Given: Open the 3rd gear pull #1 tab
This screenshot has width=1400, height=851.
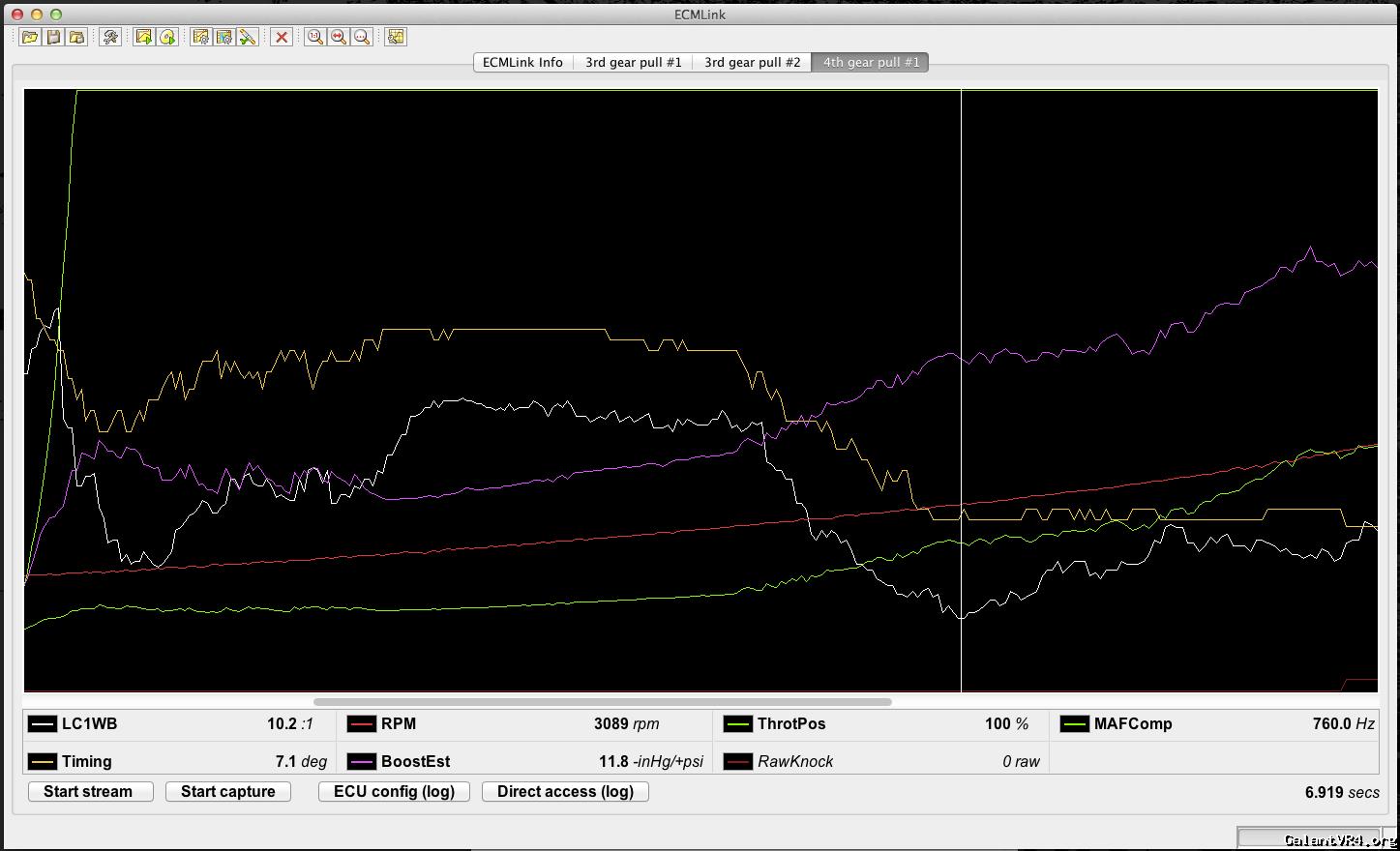Looking at the screenshot, I should coord(633,62).
